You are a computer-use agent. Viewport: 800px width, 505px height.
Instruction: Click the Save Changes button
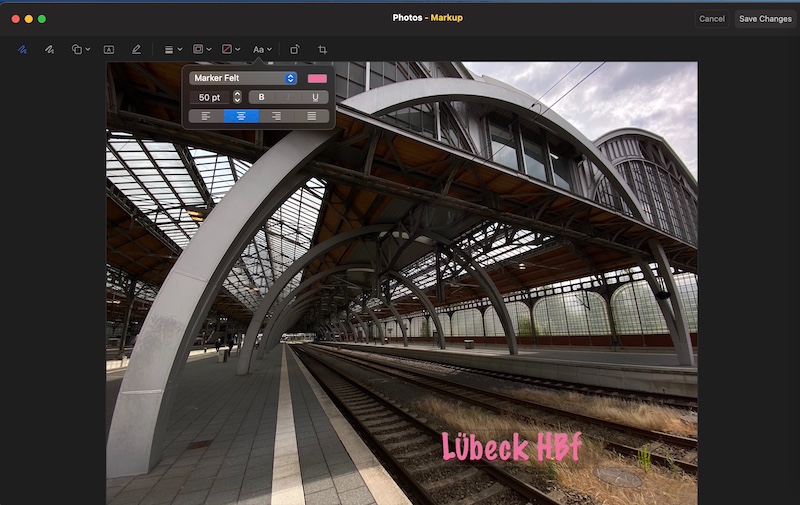765,19
